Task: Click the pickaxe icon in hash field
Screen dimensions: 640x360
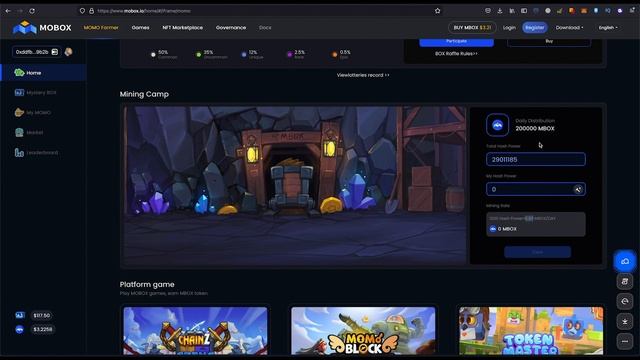Action: point(578,189)
